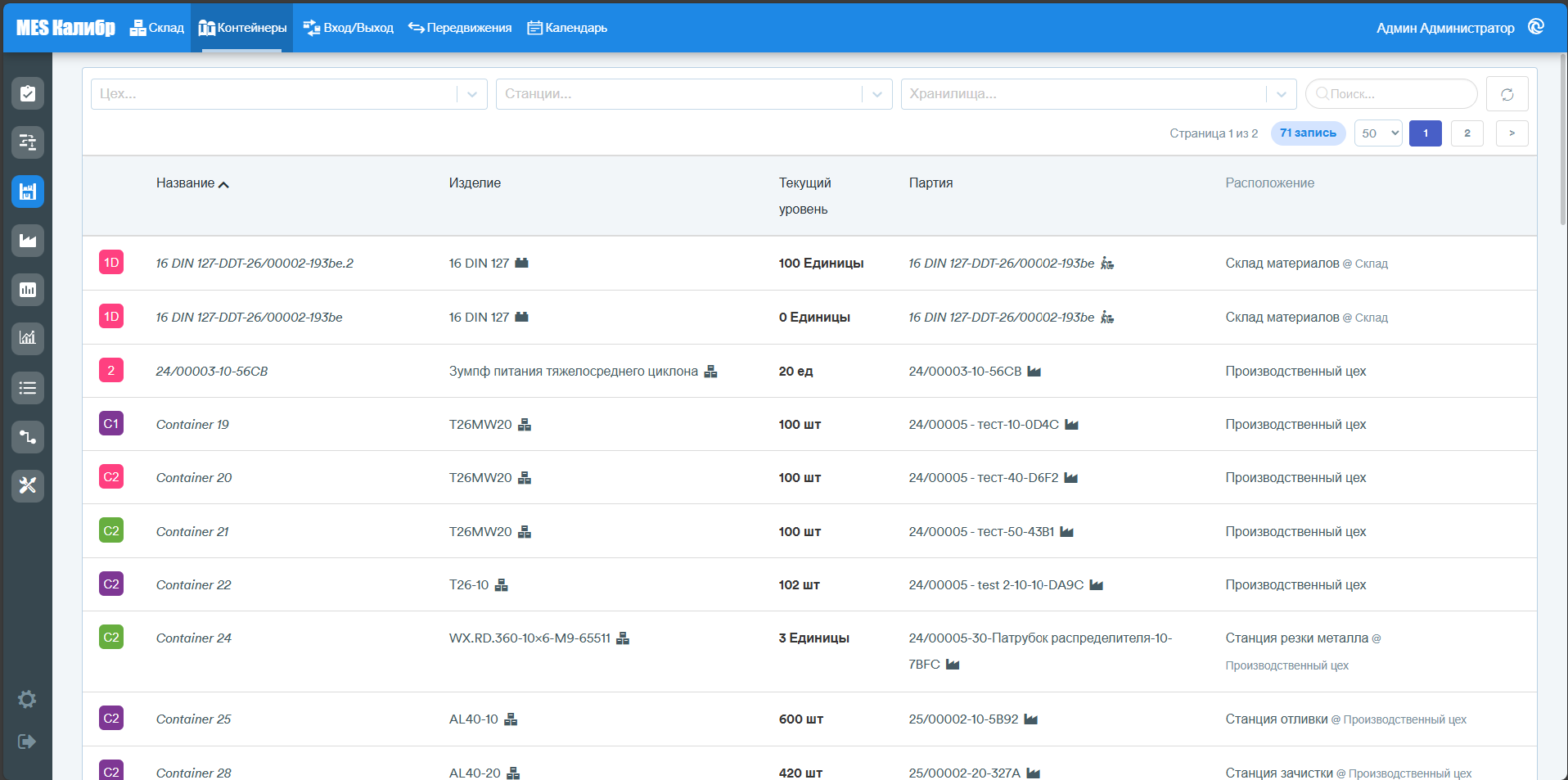Click the page vertical scrollbar
Image resolution: width=1568 pixels, height=780 pixels.
click(x=1563, y=139)
